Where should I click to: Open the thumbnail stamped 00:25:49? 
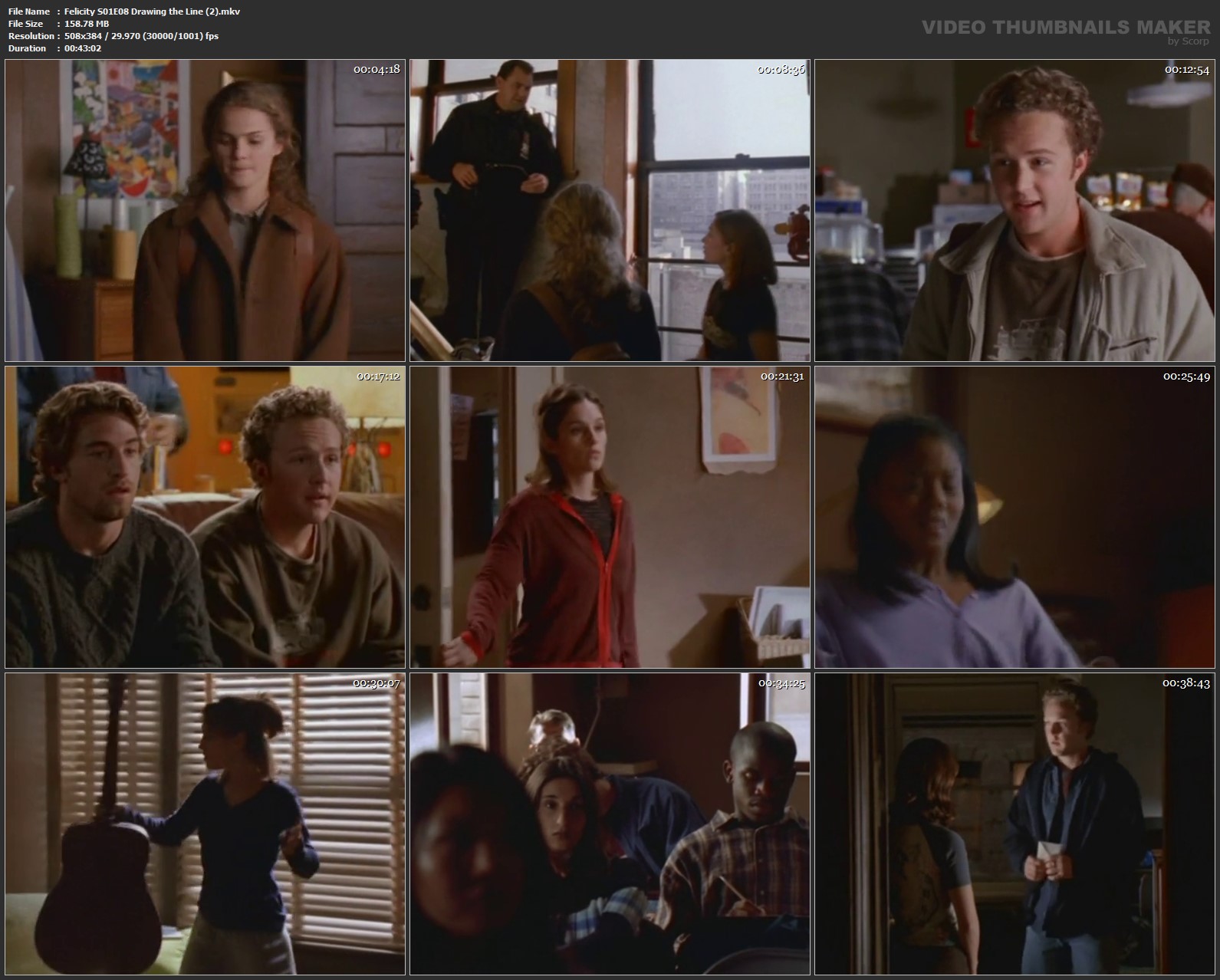[1014, 518]
